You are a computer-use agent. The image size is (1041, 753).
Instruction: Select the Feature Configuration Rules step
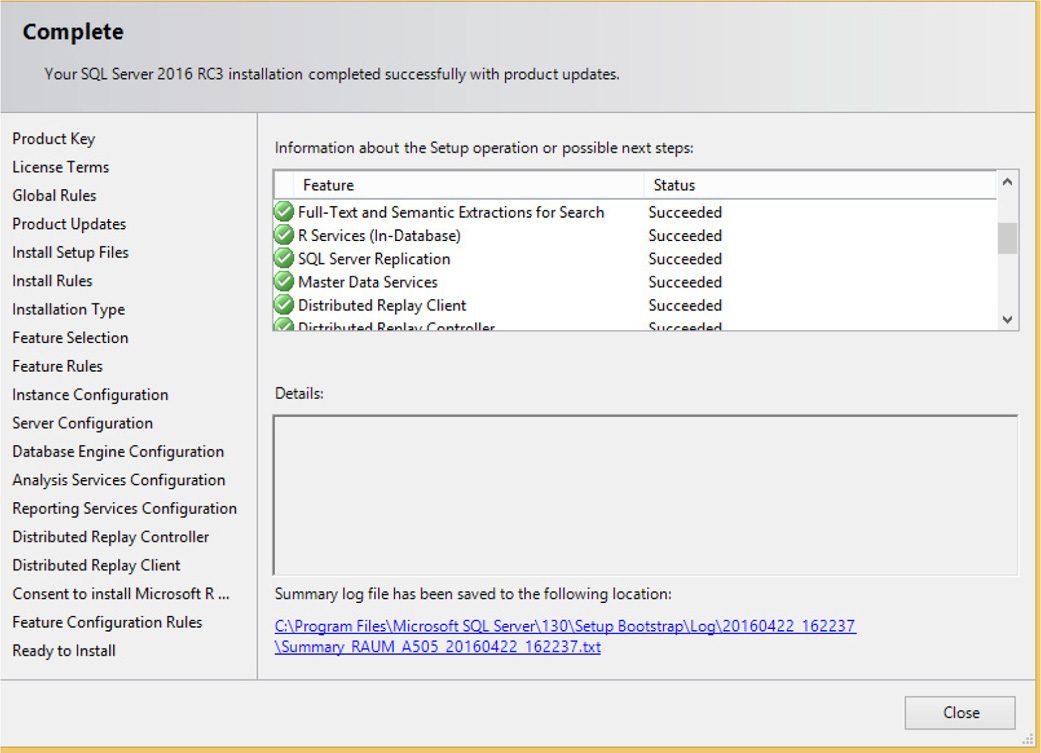(x=107, y=622)
